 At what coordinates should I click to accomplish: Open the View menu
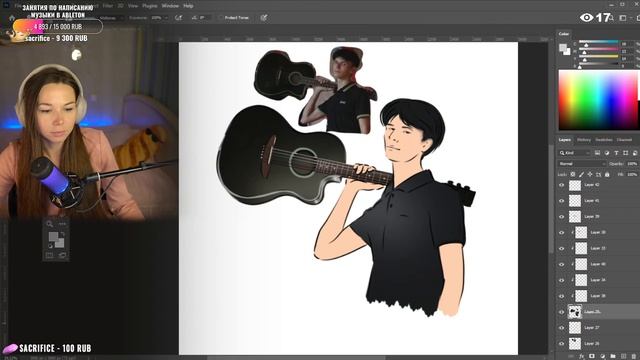pos(133,6)
